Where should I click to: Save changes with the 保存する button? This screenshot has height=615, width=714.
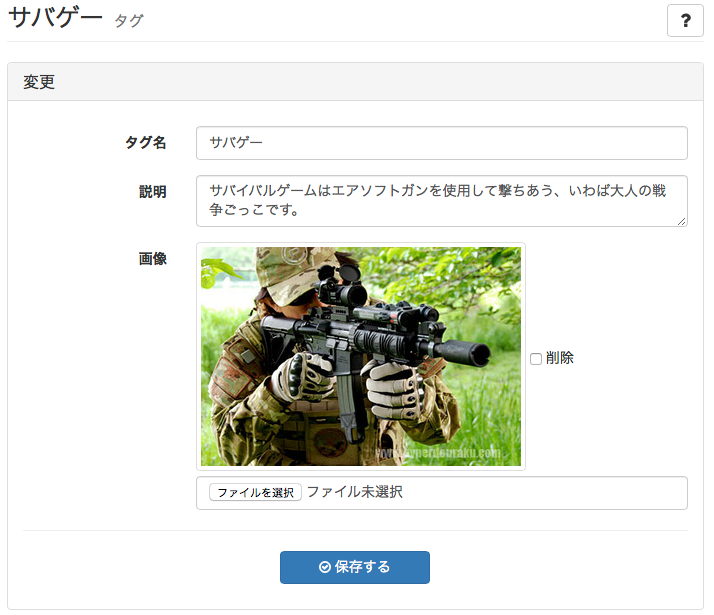(355, 567)
